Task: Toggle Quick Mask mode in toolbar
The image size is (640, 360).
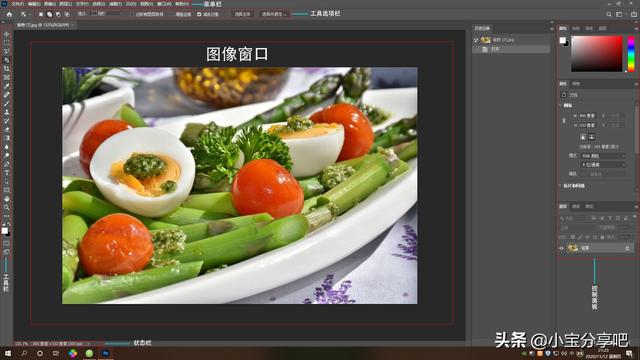Action: point(7,243)
